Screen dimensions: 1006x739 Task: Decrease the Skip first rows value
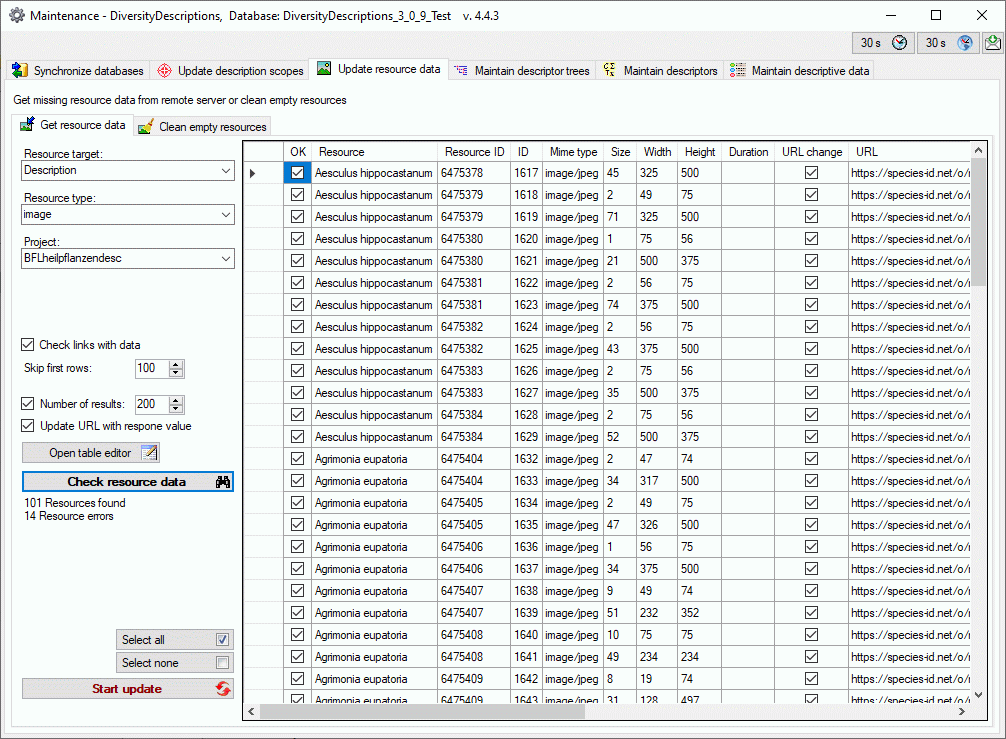coord(176,373)
